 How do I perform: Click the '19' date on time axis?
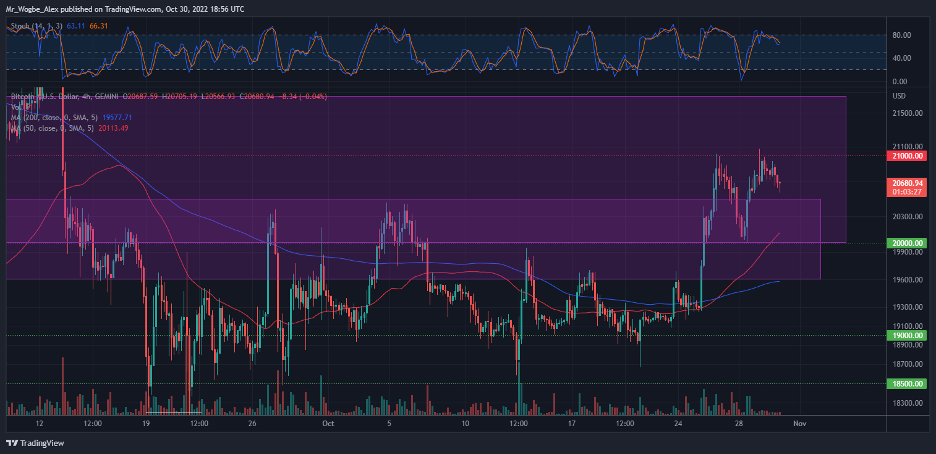(146, 423)
